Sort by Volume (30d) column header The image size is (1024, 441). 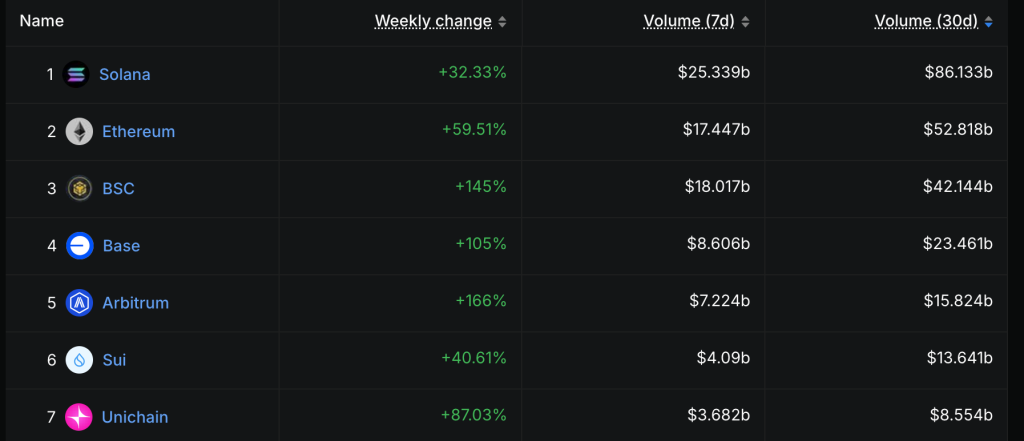(x=926, y=22)
